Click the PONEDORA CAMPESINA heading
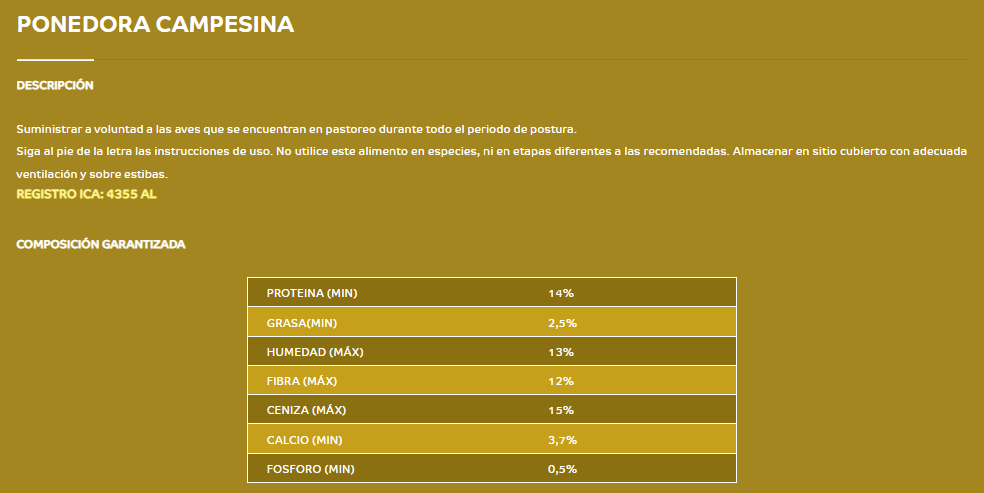Viewport: 984px width, 493px height. (x=155, y=24)
